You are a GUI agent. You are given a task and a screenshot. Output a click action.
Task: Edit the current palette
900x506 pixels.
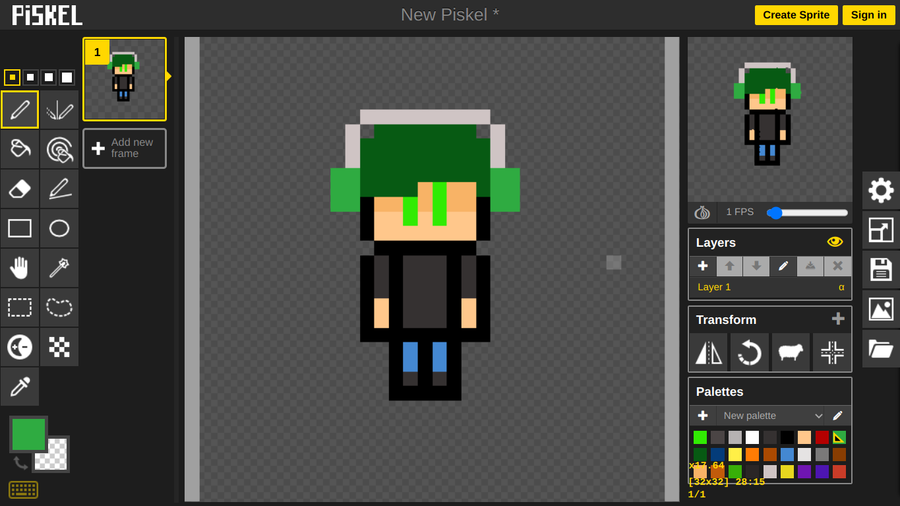click(x=838, y=415)
